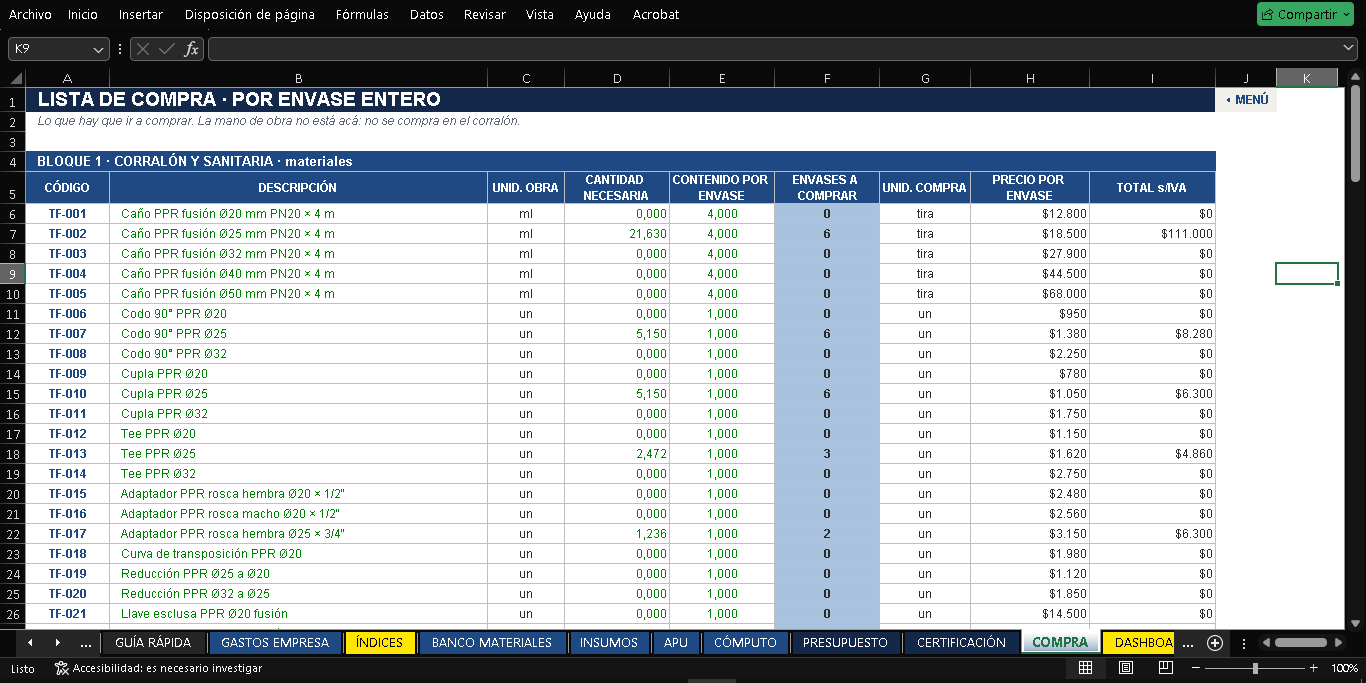Click inside the formula bar input
Screen dimensions: 1366x683
click(775, 49)
